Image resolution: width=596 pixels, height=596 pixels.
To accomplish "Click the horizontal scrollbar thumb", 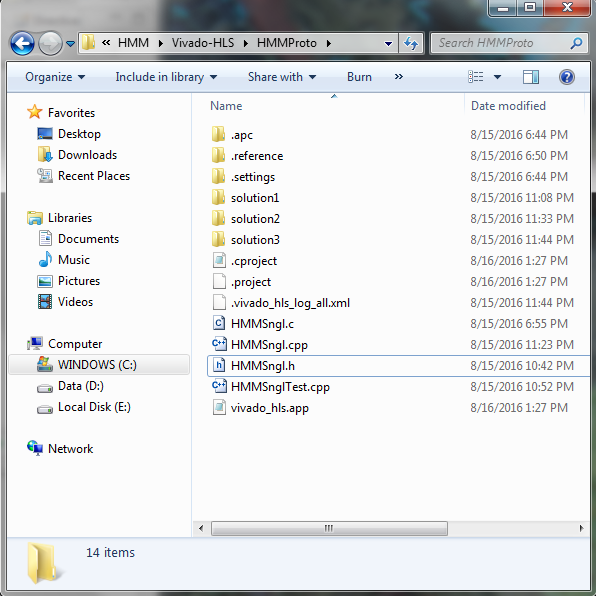I will point(329,528).
